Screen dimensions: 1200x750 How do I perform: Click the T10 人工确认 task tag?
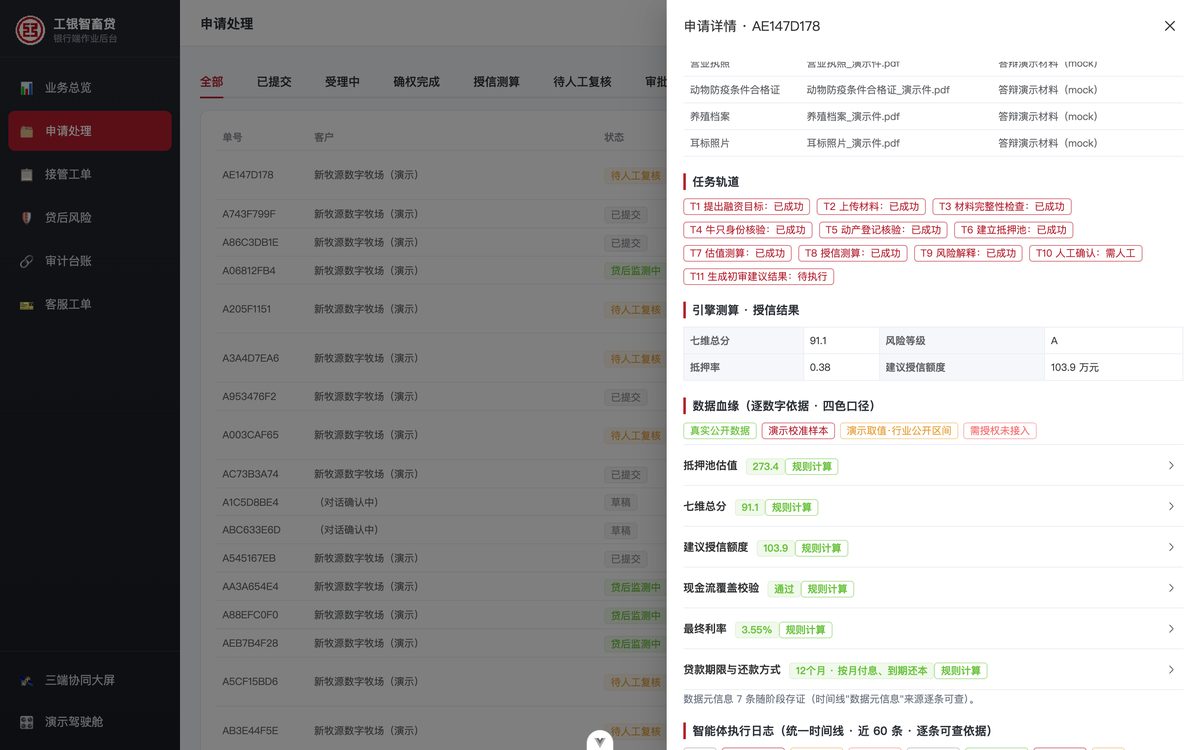[1085, 253]
